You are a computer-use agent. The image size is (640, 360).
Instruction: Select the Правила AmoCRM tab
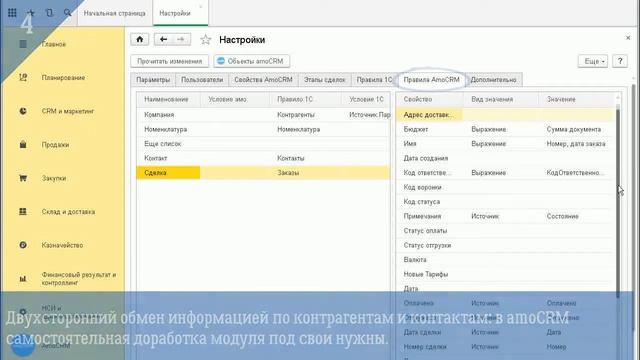click(x=431, y=80)
